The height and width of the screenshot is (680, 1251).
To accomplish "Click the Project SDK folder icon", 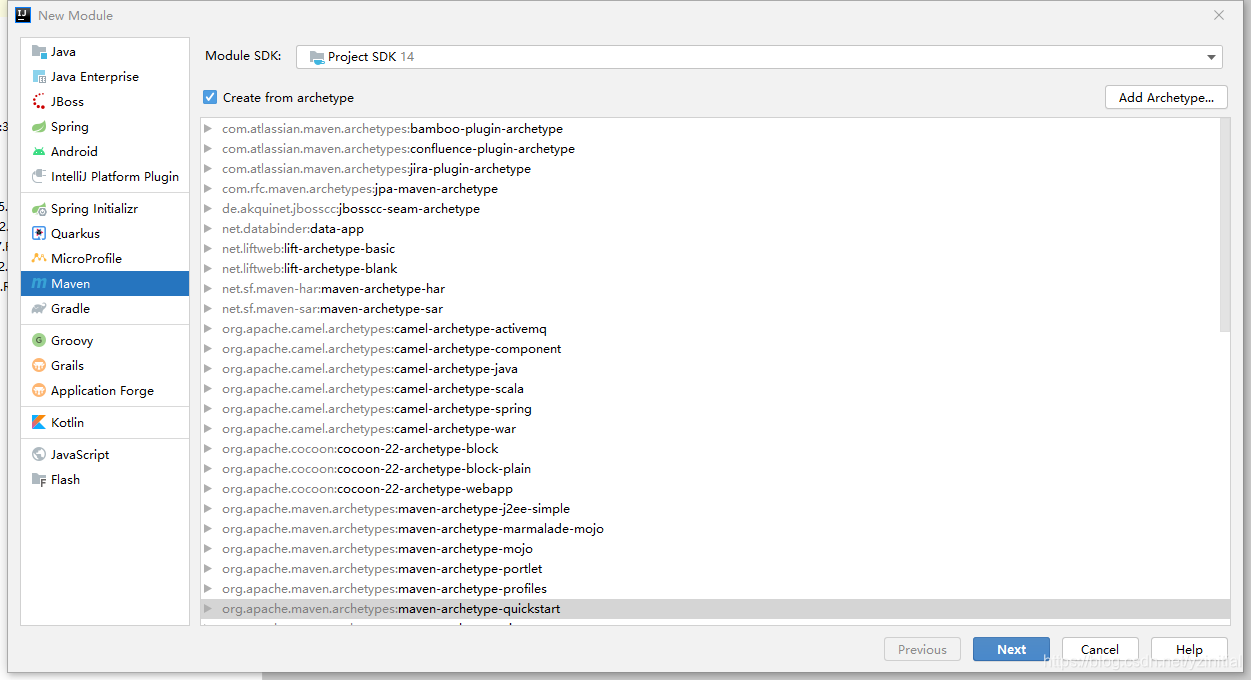I will [317, 57].
